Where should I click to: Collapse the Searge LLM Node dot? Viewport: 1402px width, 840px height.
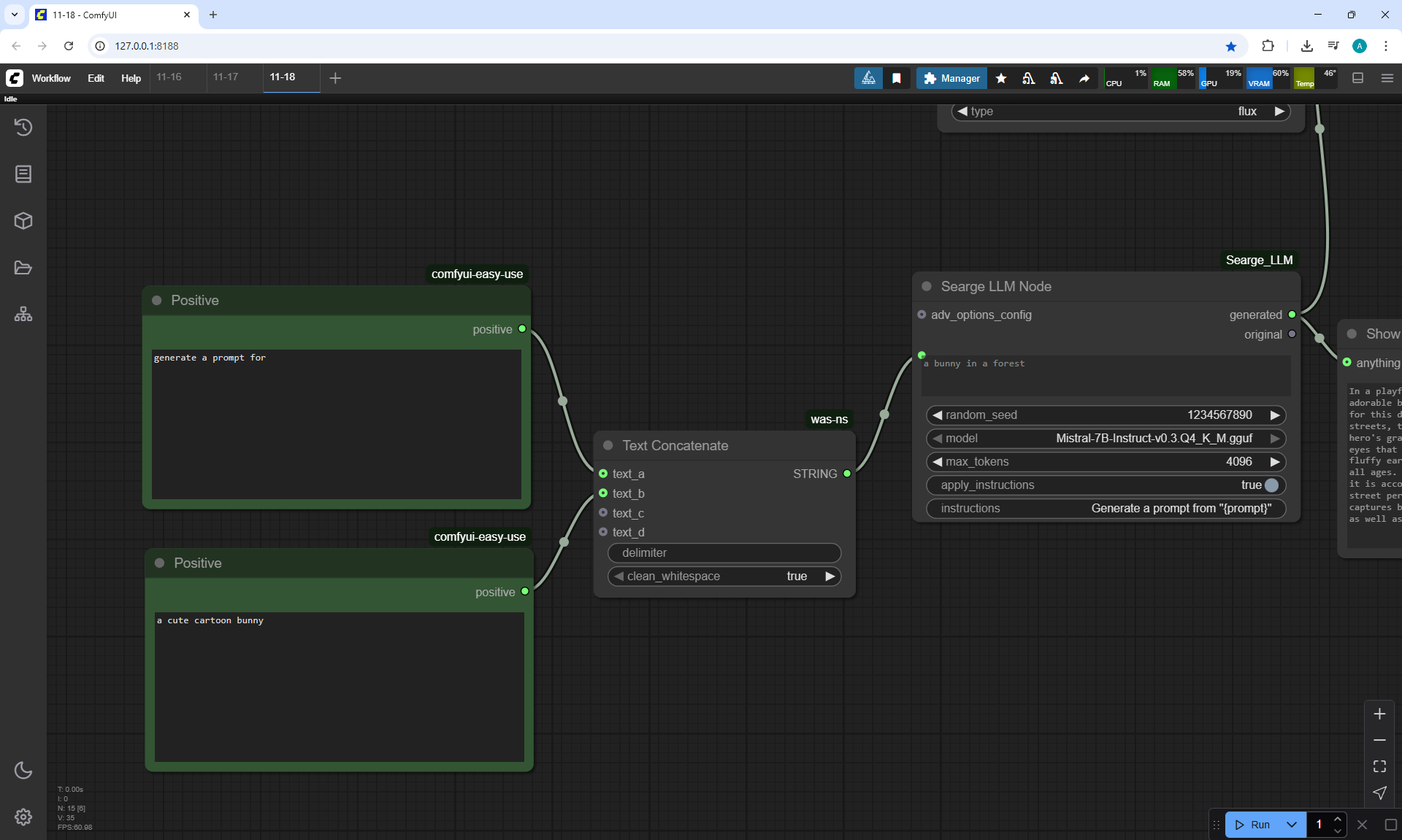(x=927, y=287)
